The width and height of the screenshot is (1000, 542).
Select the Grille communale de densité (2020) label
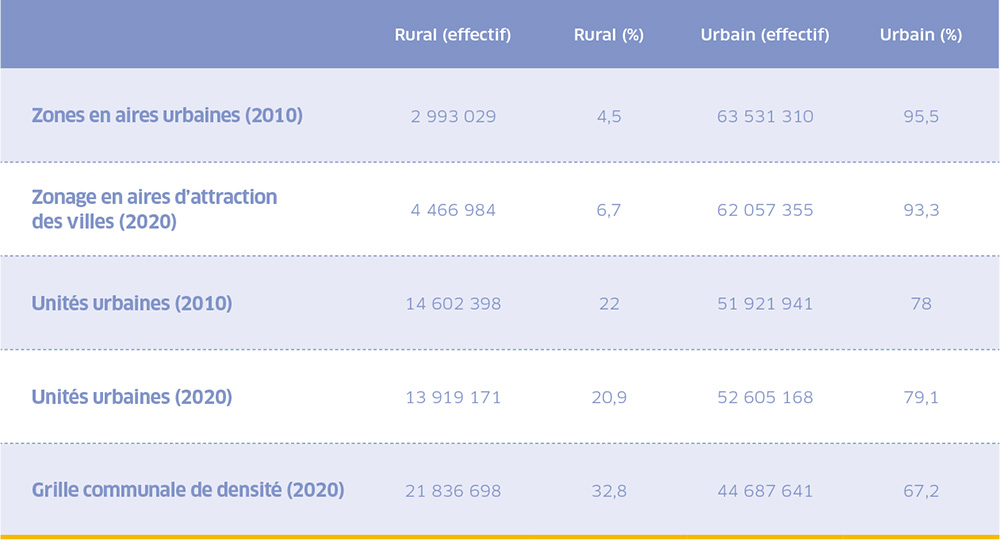[x=188, y=490]
